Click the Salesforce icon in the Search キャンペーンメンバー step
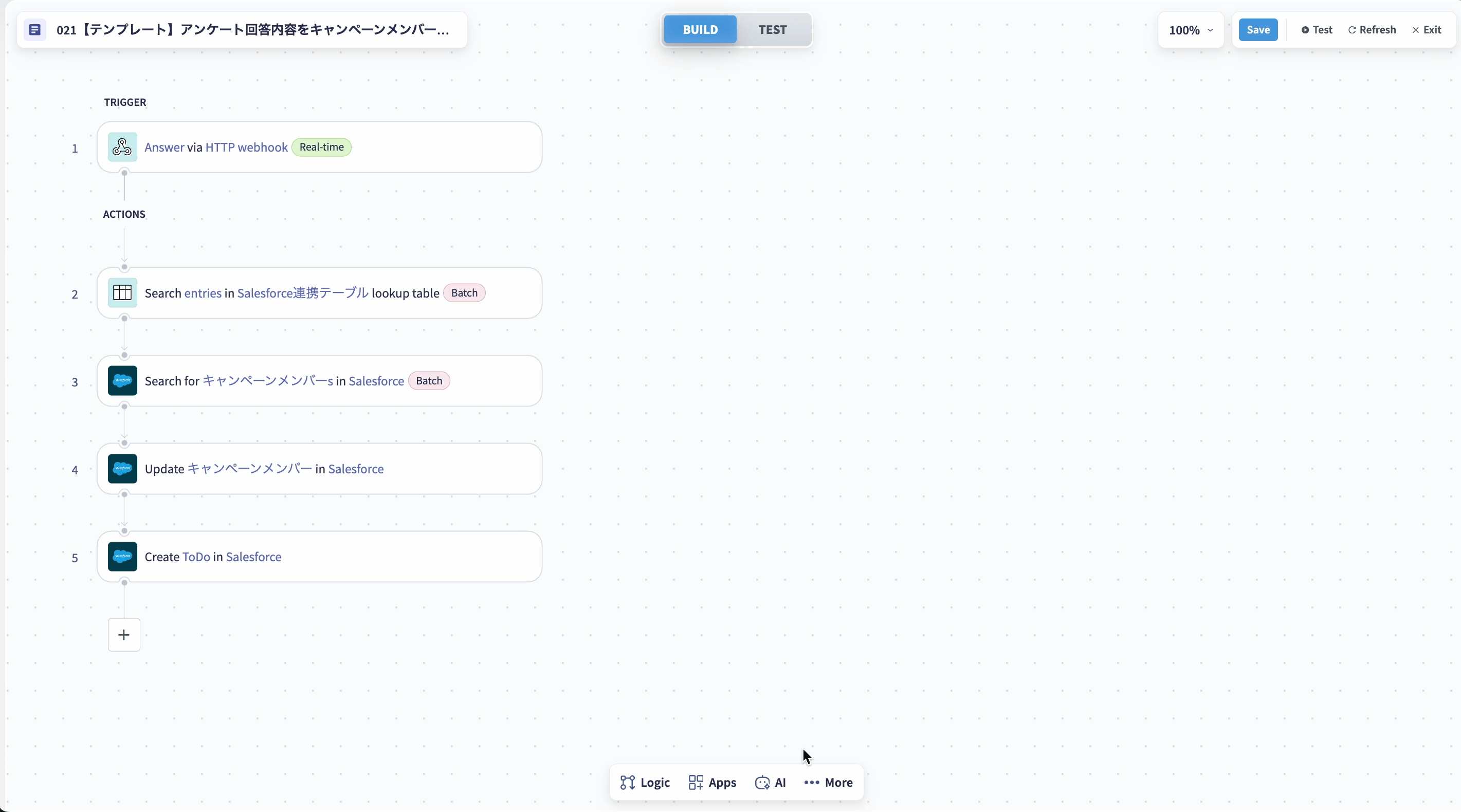 [x=122, y=380]
